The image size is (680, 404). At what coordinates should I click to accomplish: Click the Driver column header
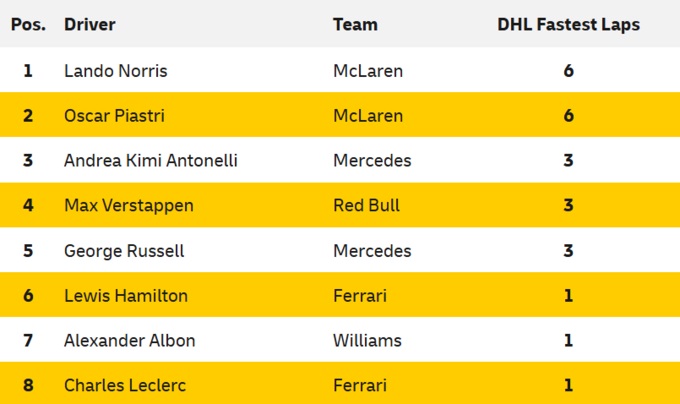click(x=89, y=24)
